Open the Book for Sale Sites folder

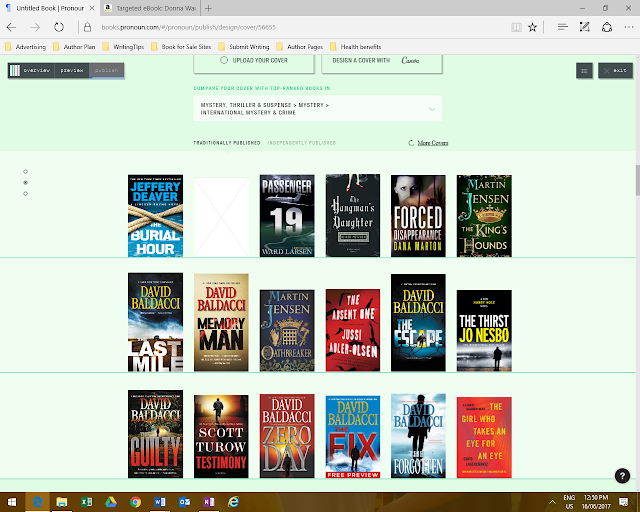pos(181,47)
